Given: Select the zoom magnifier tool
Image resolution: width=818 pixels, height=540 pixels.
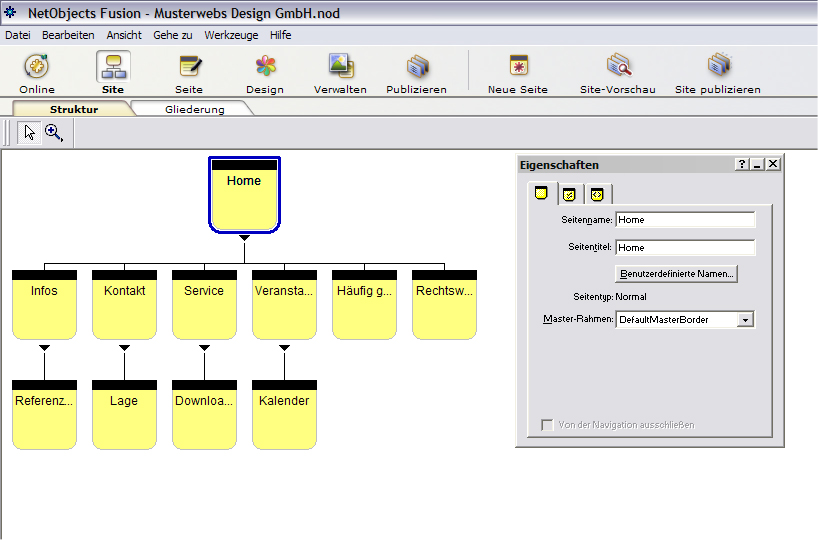Looking at the screenshot, I should [54, 133].
